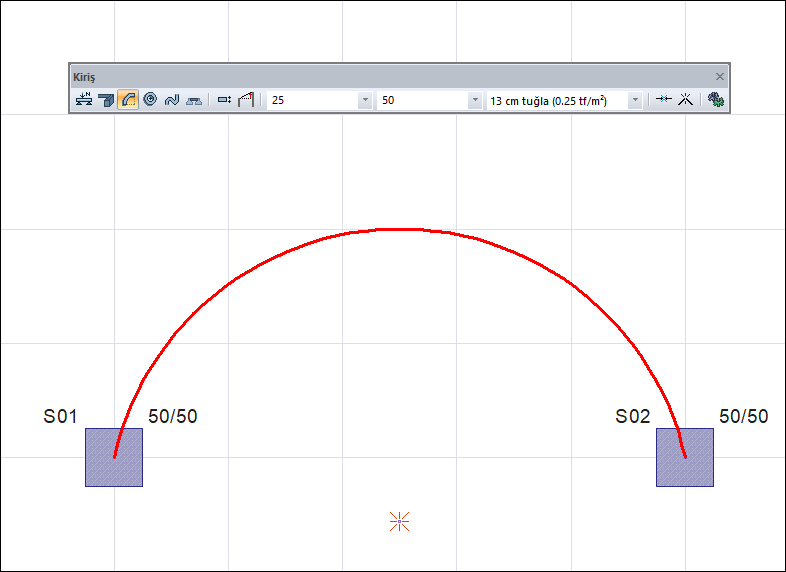Select column S02 square on the canvas
786x572 pixels.
click(x=685, y=457)
